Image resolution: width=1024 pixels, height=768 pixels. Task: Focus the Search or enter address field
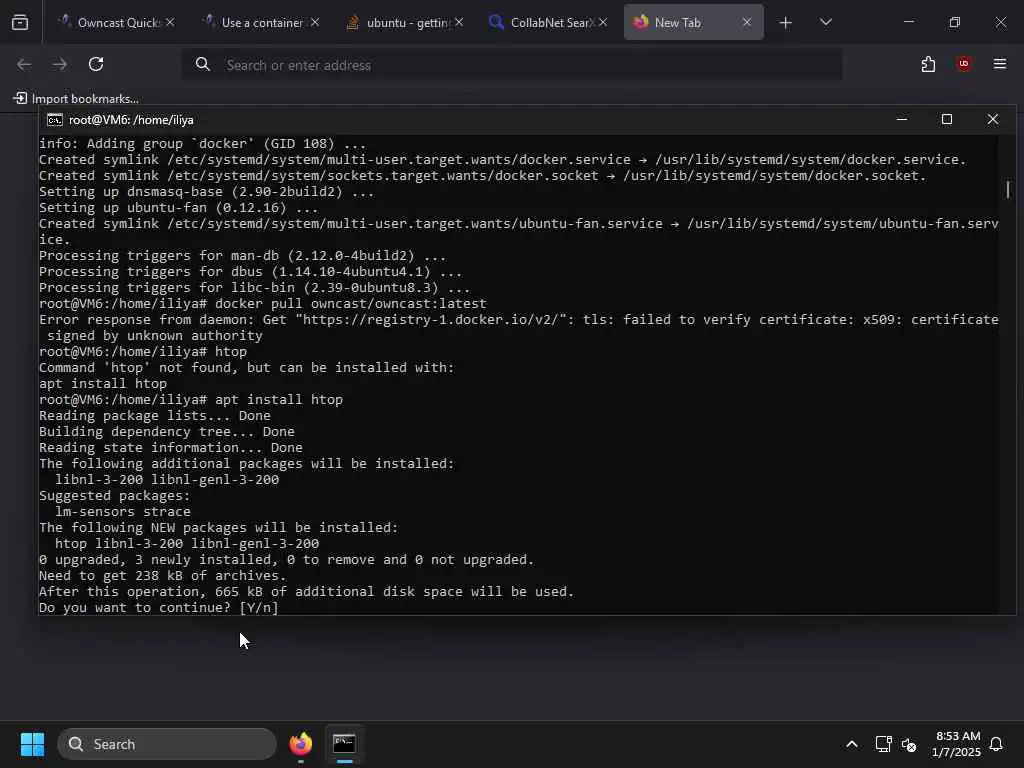pos(512,65)
